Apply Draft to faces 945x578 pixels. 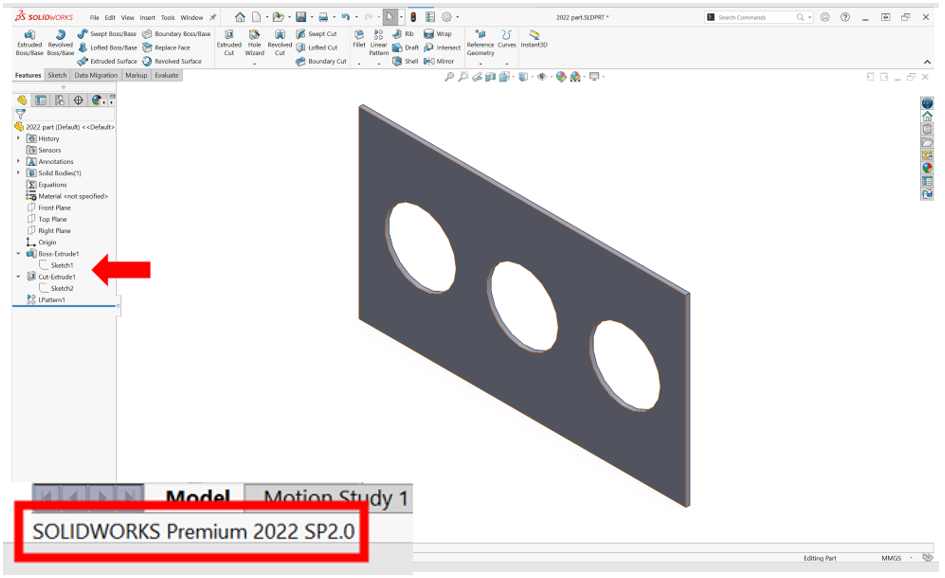tap(405, 48)
